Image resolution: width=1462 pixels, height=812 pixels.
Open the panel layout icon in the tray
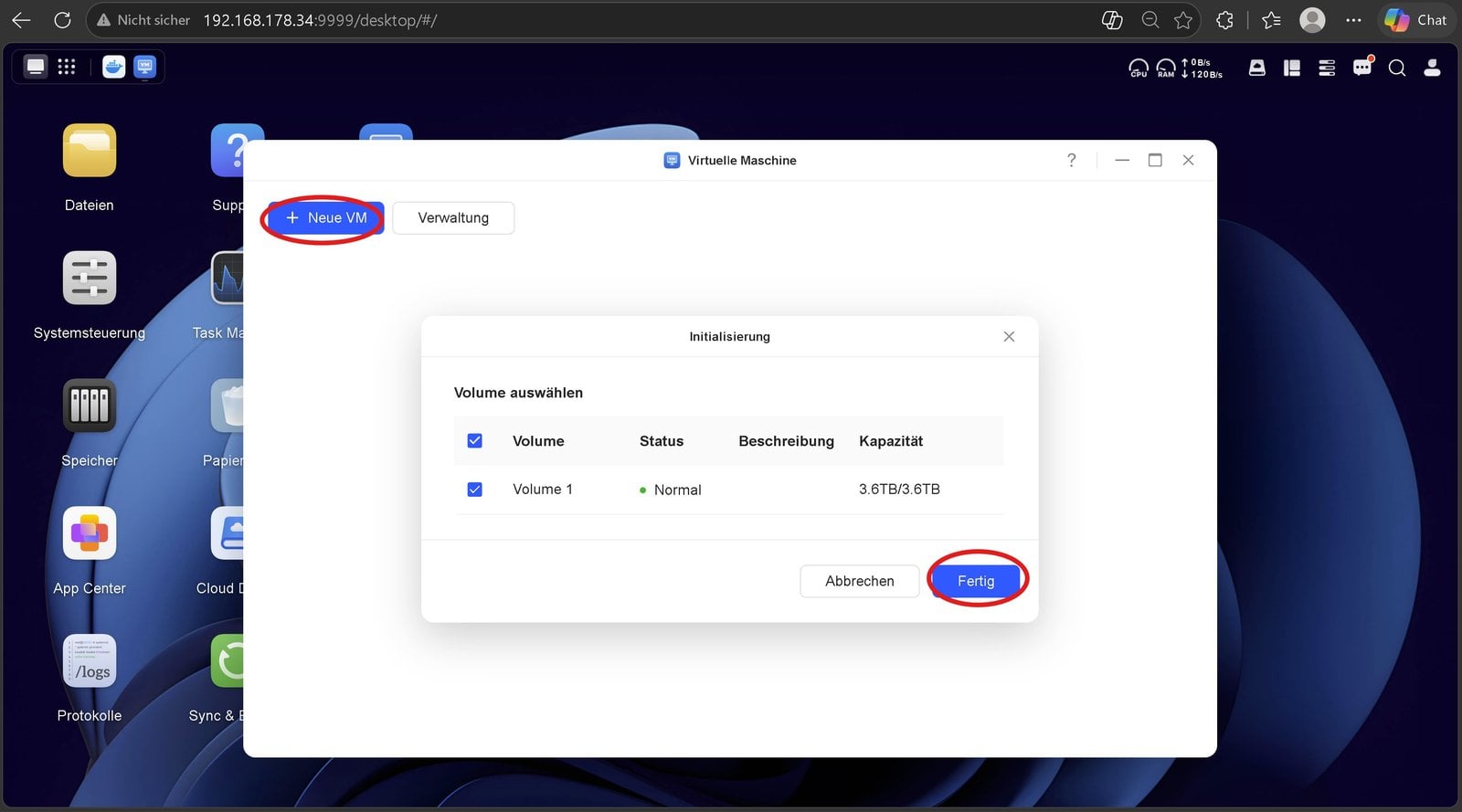pyautogui.click(x=1292, y=68)
